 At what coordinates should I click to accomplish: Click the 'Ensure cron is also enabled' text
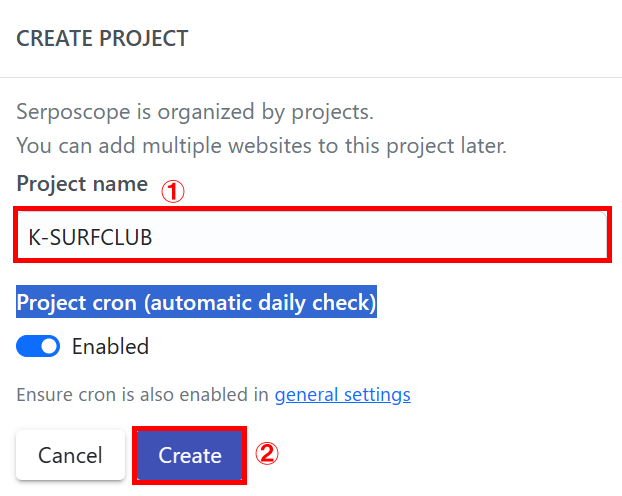point(144,394)
